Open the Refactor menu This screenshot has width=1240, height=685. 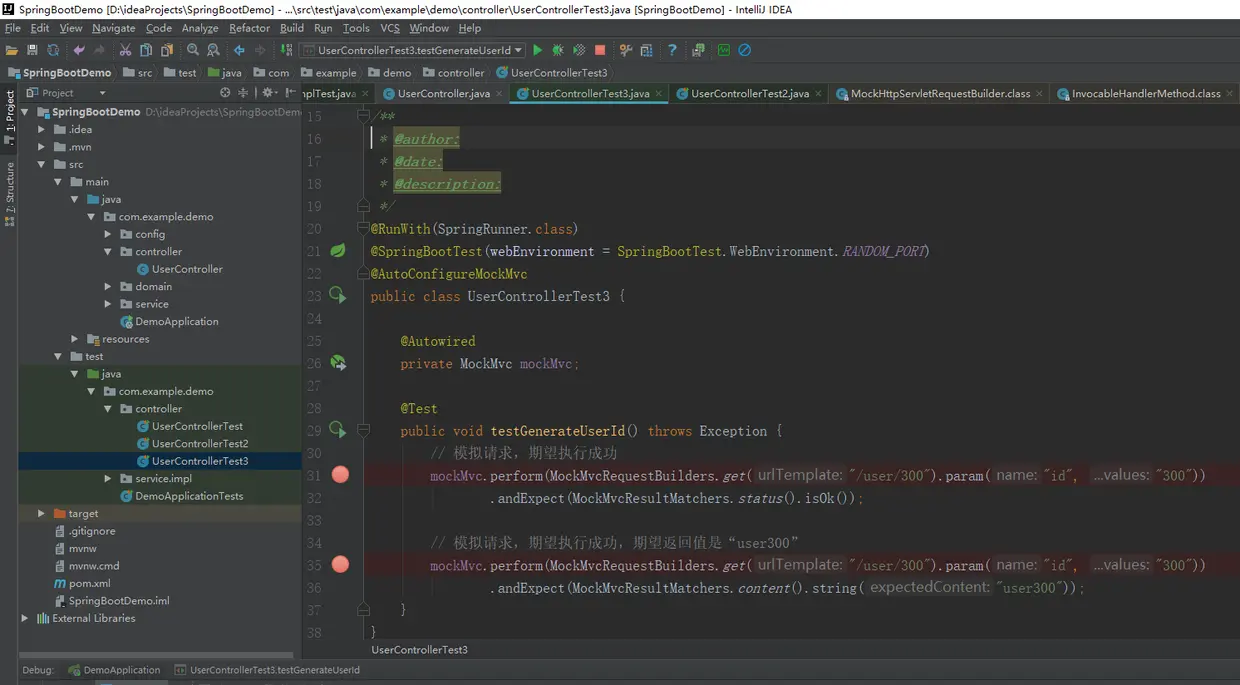point(249,28)
